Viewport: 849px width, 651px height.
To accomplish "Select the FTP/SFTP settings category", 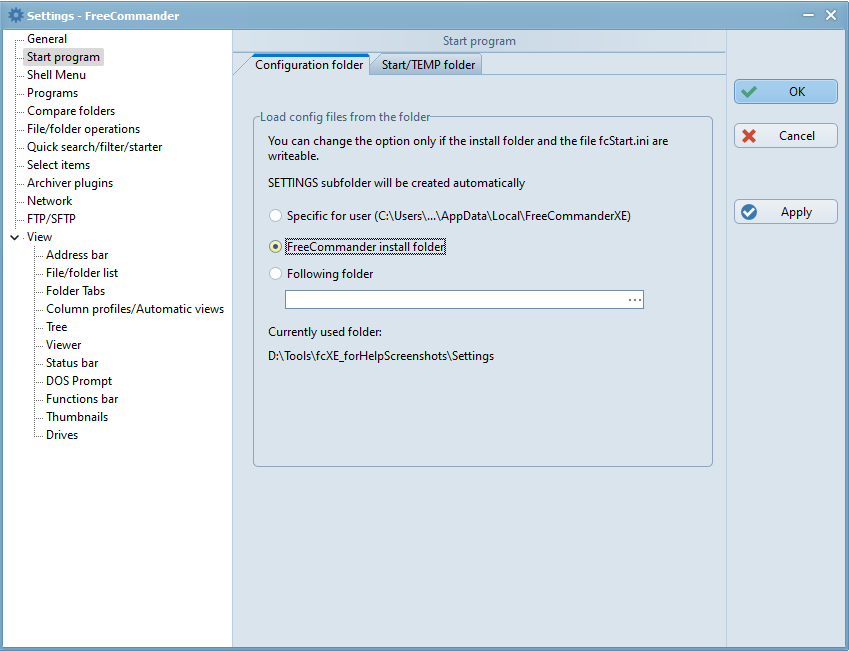I will [x=51, y=219].
